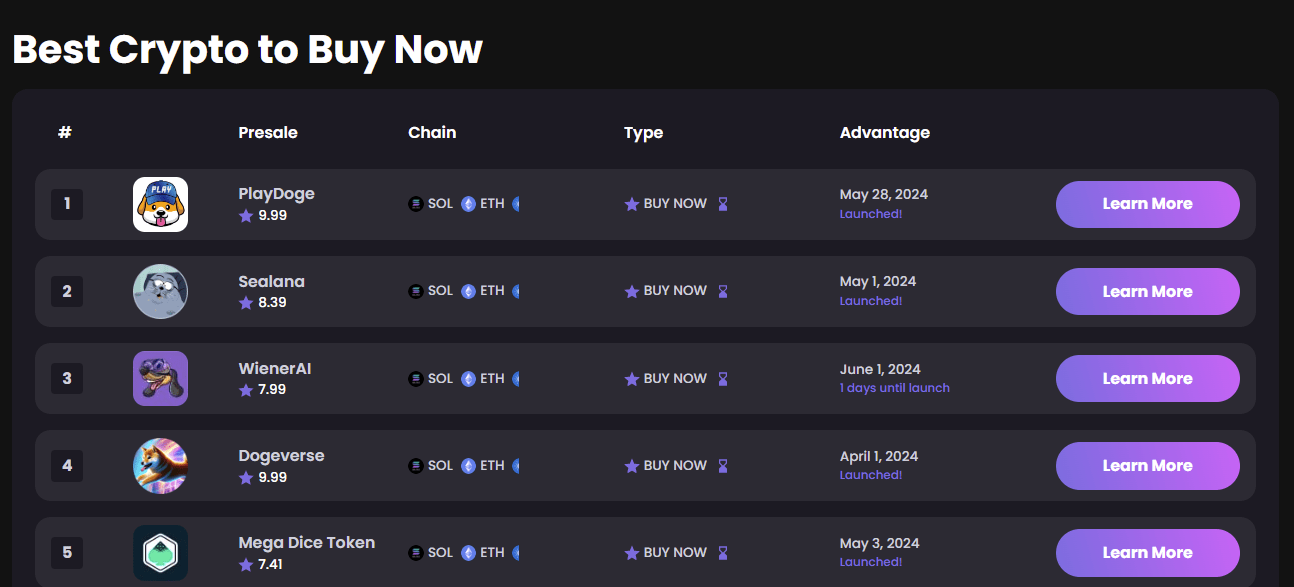Select the WienerAI presale name

click(x=275, y=369)
